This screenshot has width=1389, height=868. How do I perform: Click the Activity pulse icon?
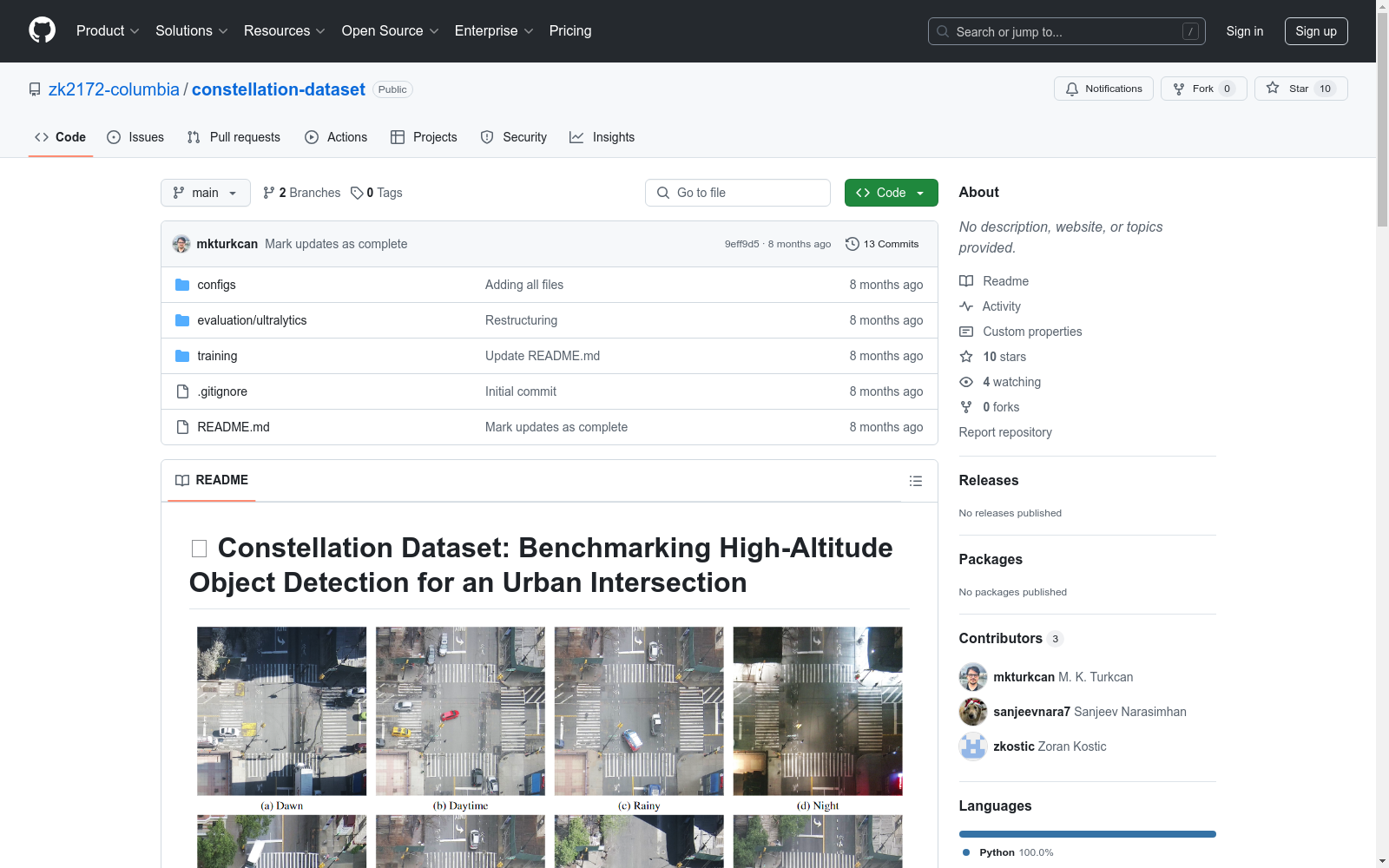(966, 306)
